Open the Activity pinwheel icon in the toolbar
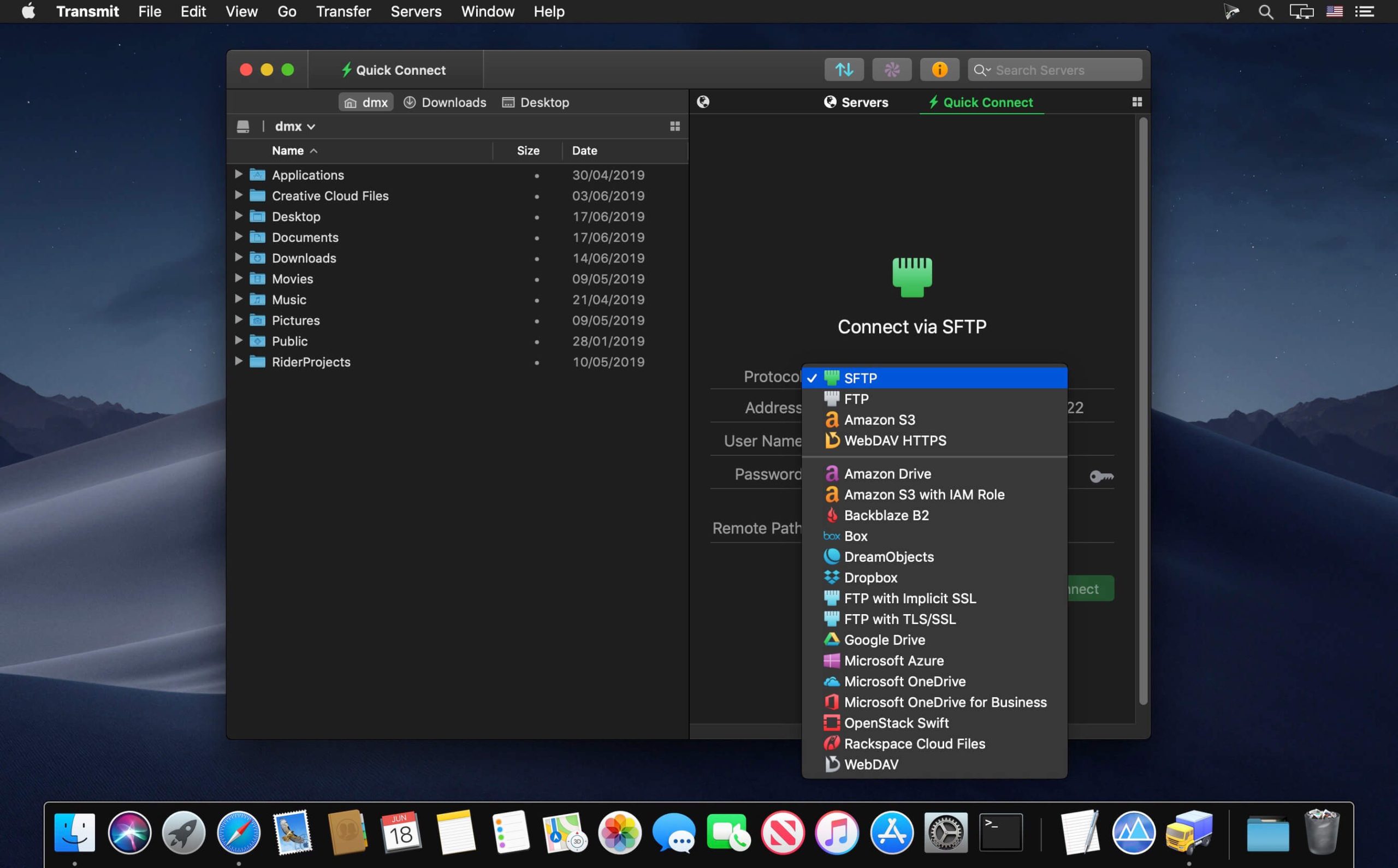1398x868 pixels. point(891,69)
